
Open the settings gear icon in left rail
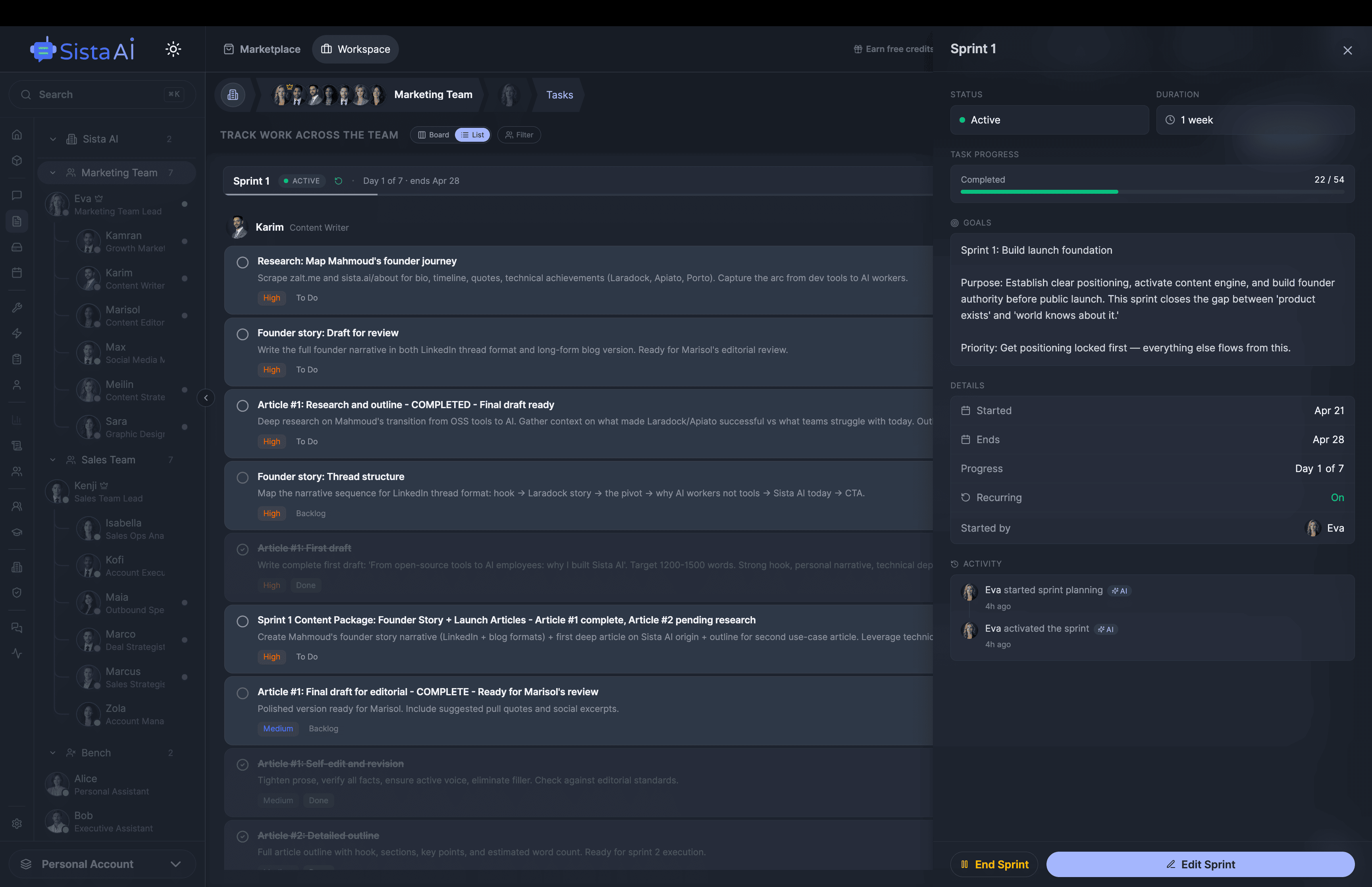17,823
